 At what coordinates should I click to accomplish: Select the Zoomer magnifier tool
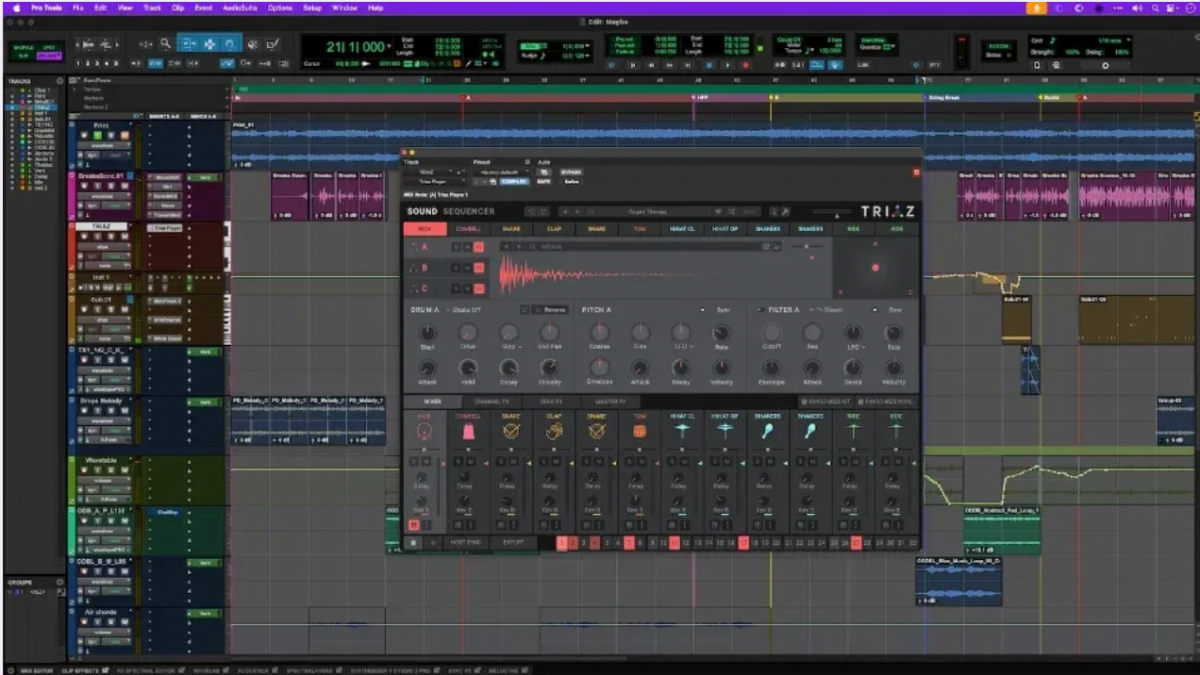coord(165,44)
